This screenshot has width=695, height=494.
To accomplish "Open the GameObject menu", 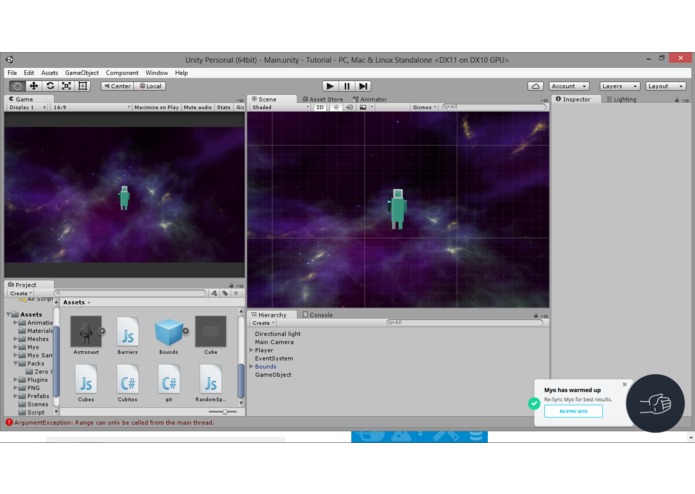I will [x=82, y=73].
